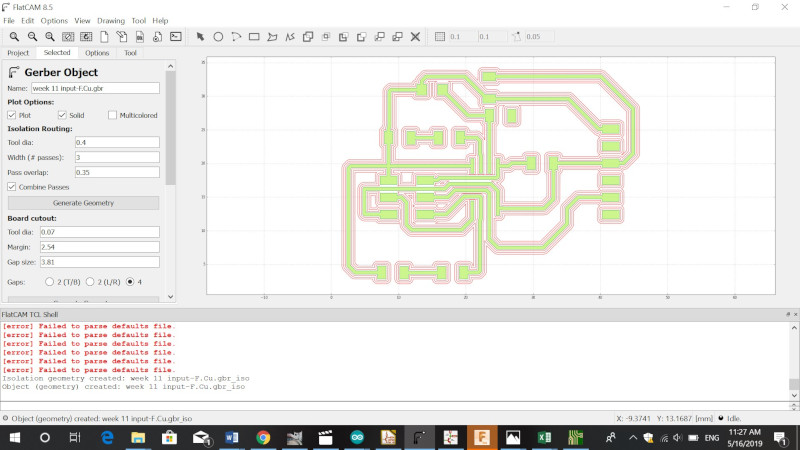The width and height of the screenshot is (800, 450).
Task: Click the side panel scroll up arrow
Action: 170,66
